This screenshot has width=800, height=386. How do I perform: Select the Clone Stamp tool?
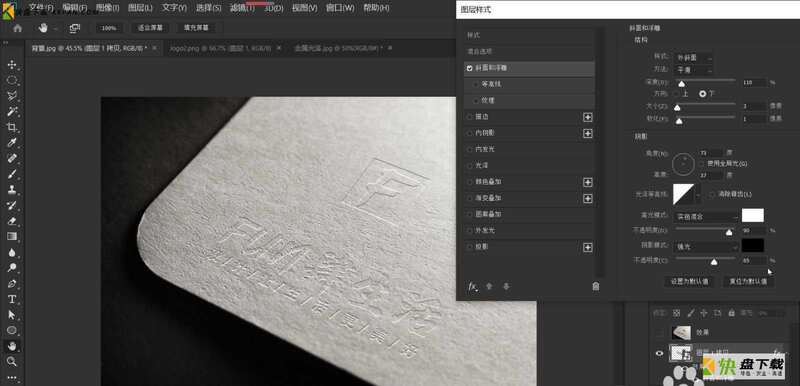click(12, 189)
